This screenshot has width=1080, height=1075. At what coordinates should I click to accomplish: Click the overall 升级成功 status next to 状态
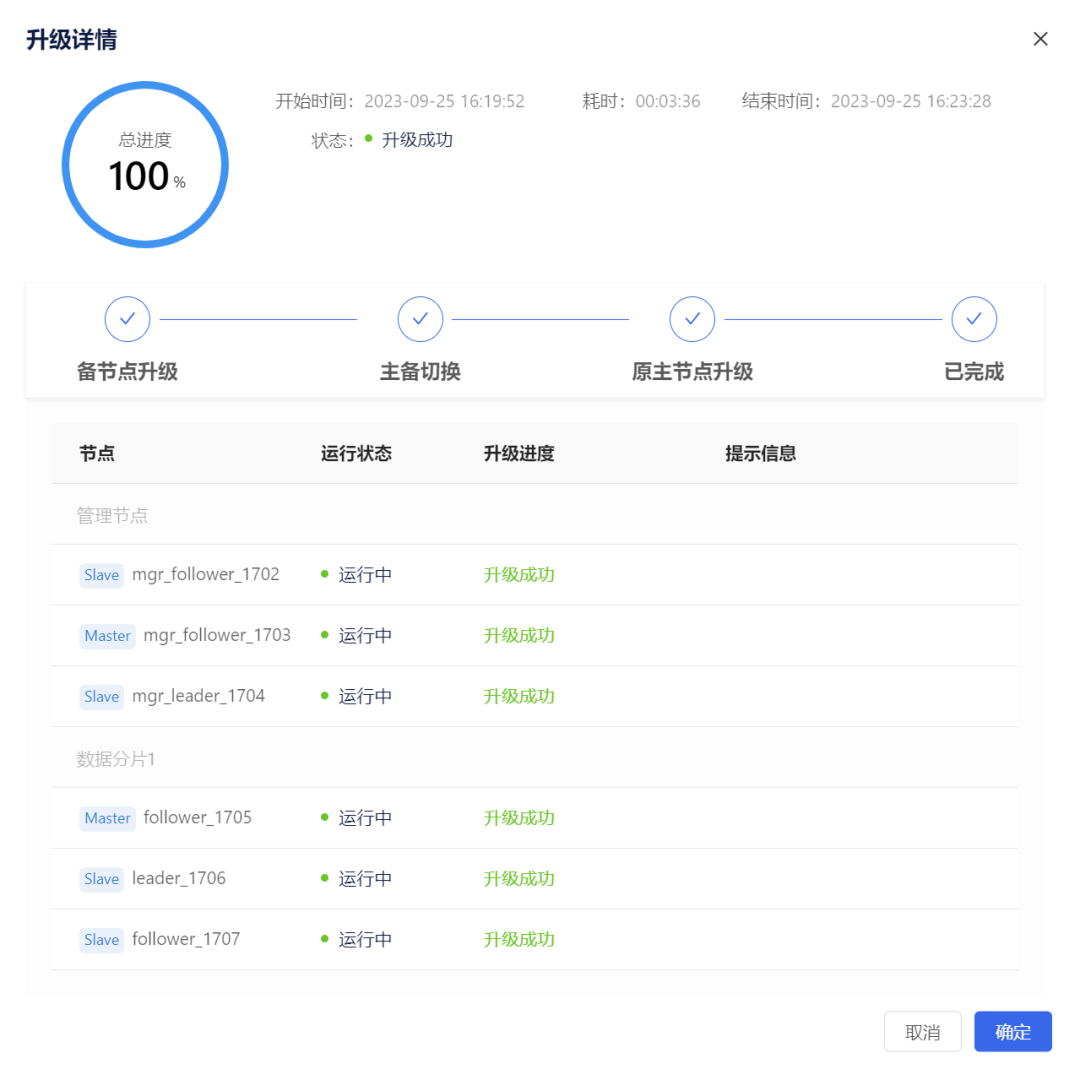coord(417,140)
